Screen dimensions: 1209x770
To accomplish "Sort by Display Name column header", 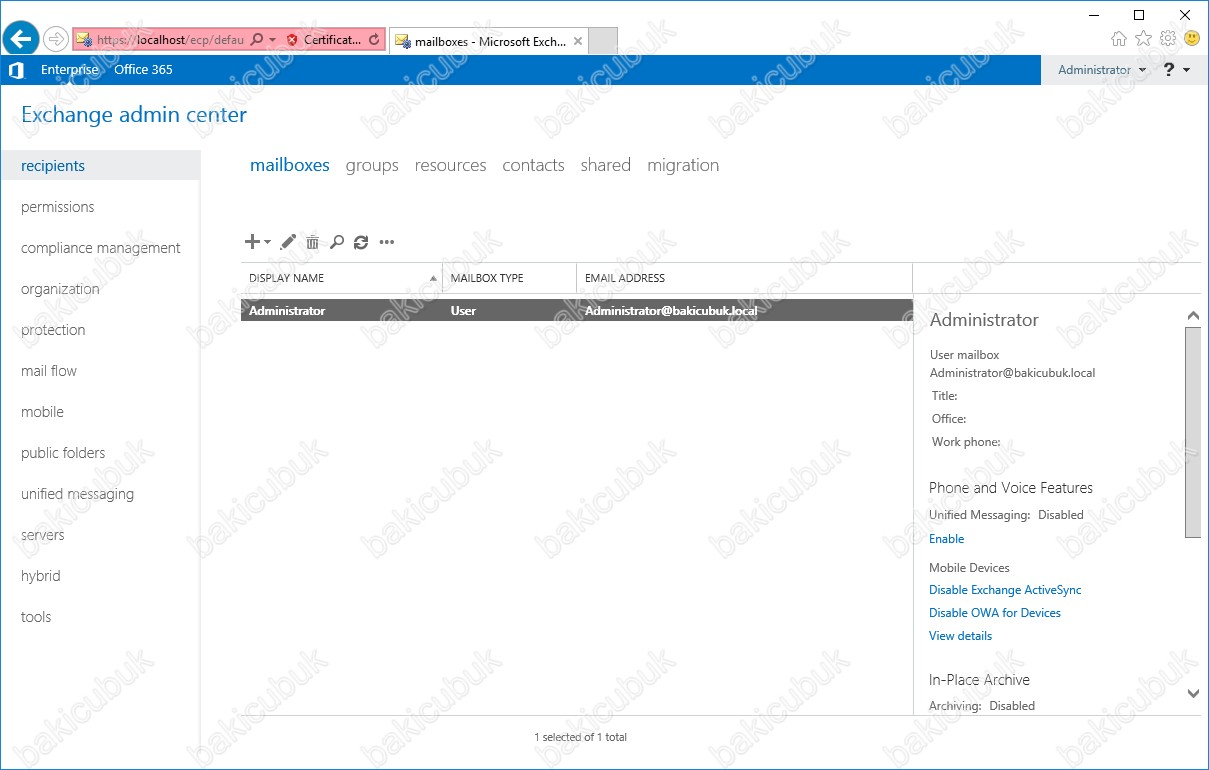I will [341, 278].
